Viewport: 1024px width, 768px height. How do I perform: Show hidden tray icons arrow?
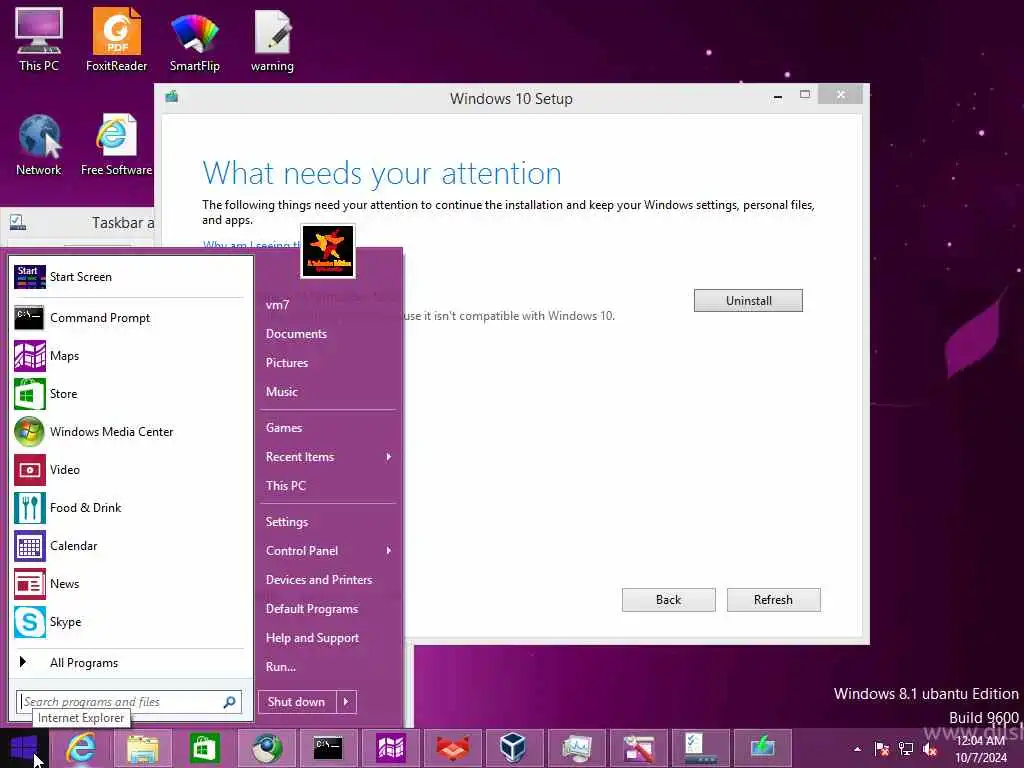857,749
